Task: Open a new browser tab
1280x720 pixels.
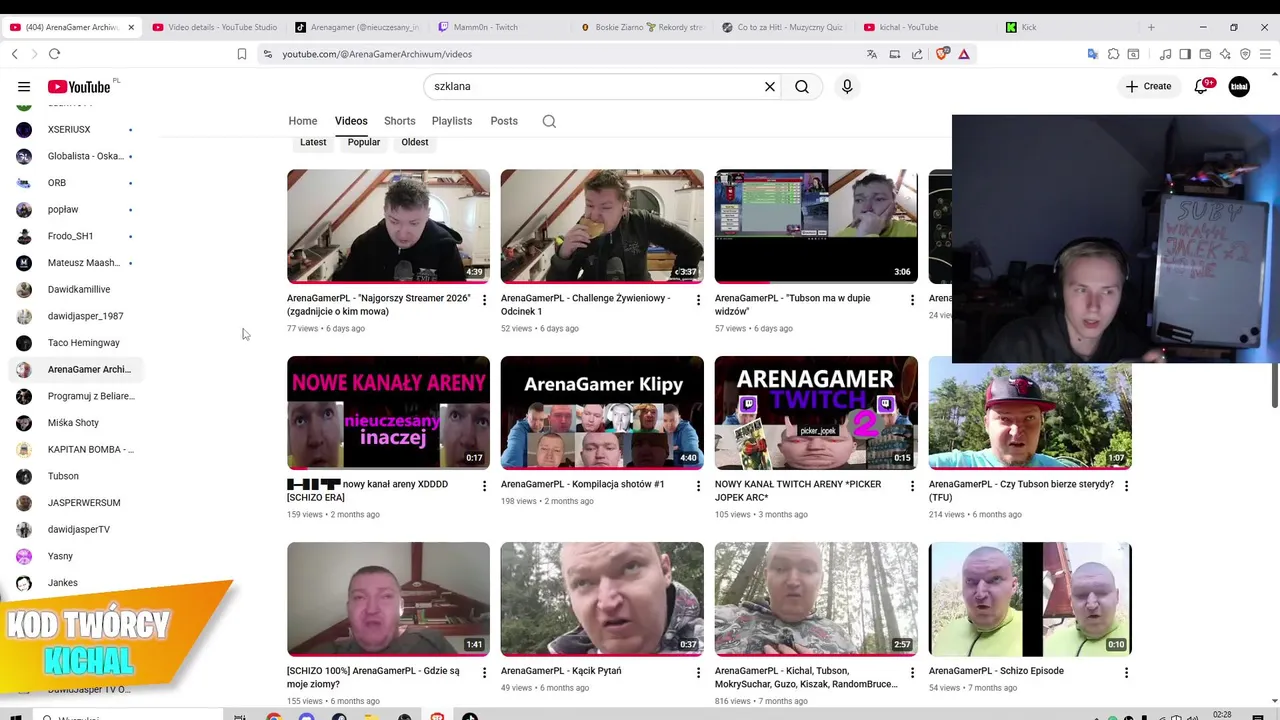Action: (1151, 27)
